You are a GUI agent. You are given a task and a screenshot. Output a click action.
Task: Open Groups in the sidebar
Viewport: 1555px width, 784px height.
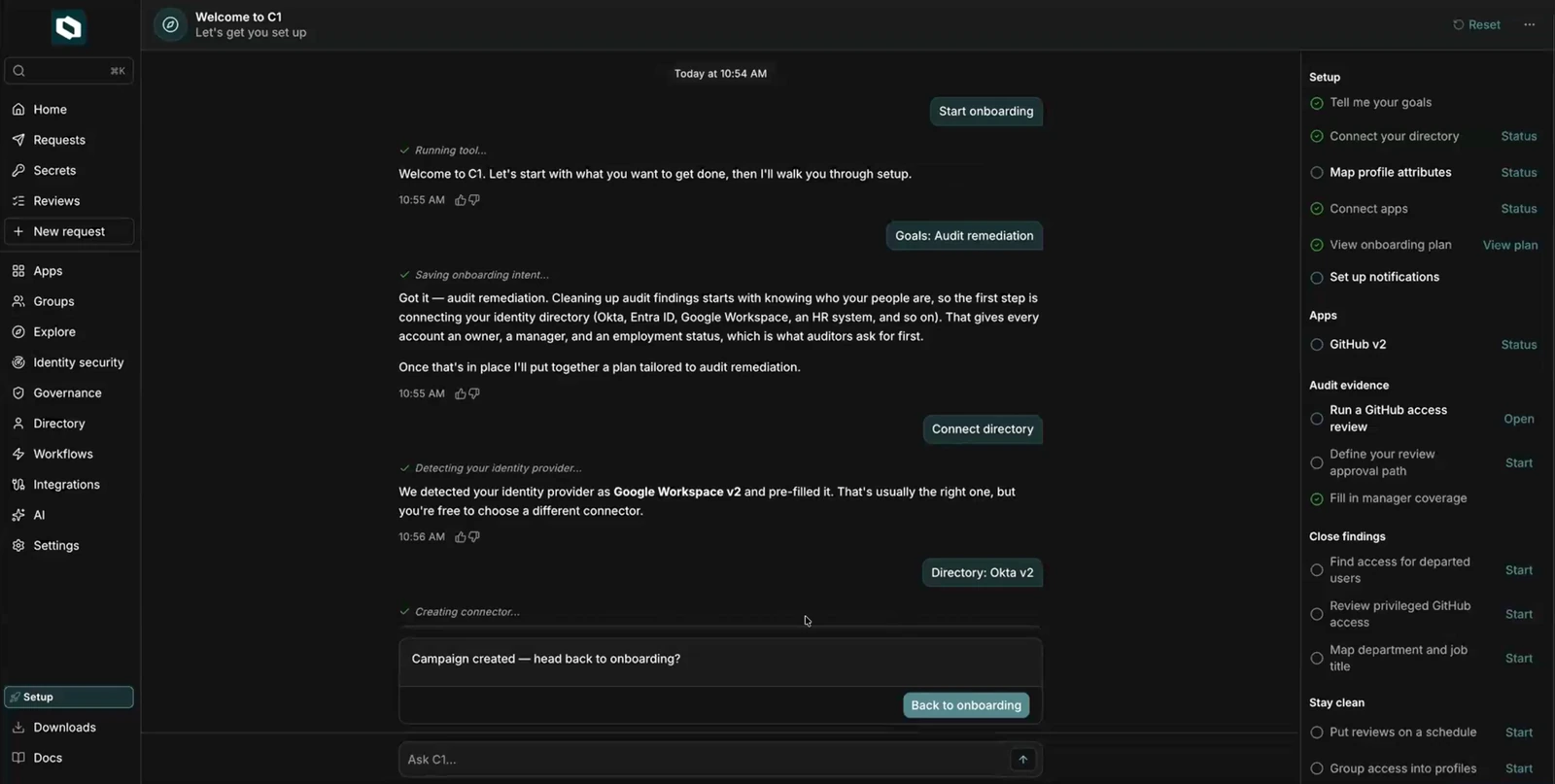(53, 301)
